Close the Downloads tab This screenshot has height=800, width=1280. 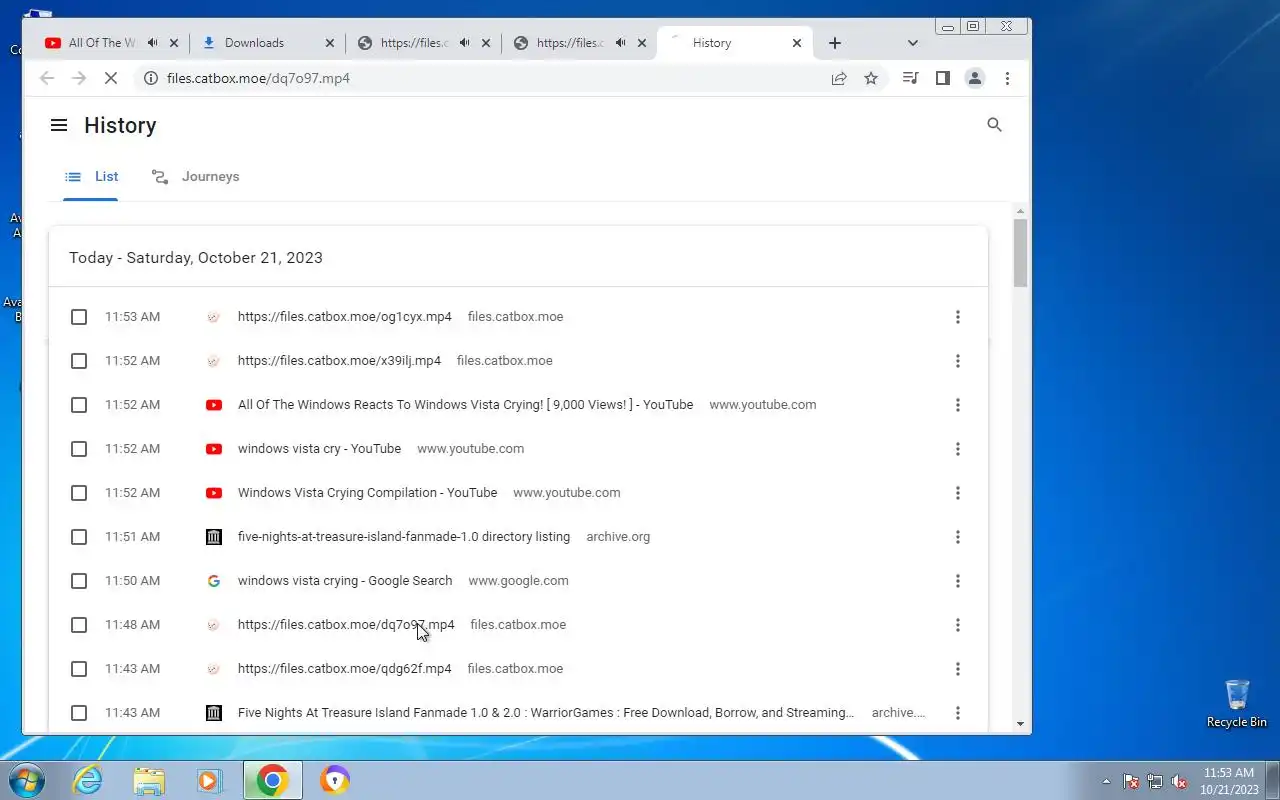330,43
